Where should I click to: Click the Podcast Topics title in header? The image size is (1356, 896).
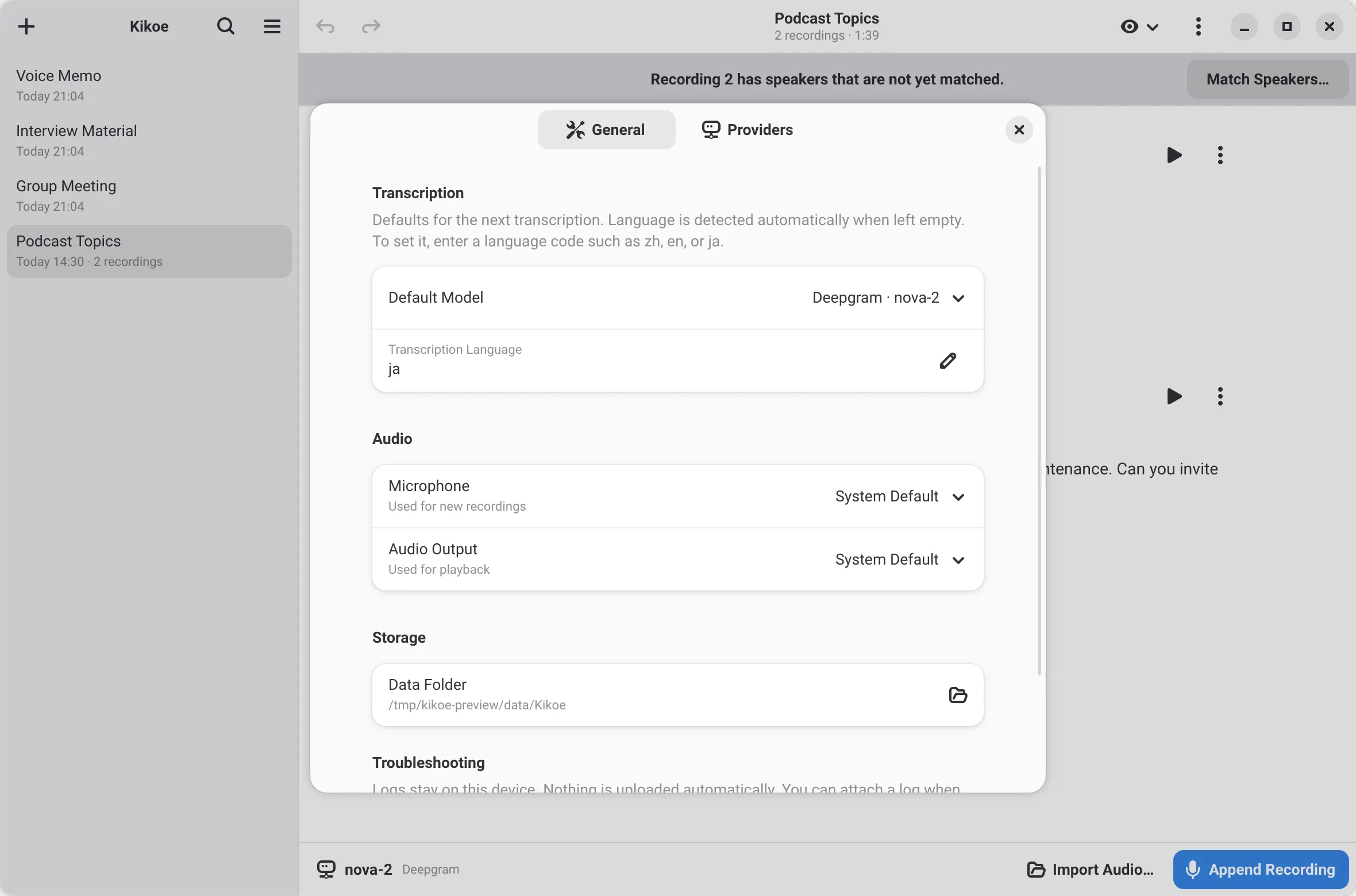826,18
